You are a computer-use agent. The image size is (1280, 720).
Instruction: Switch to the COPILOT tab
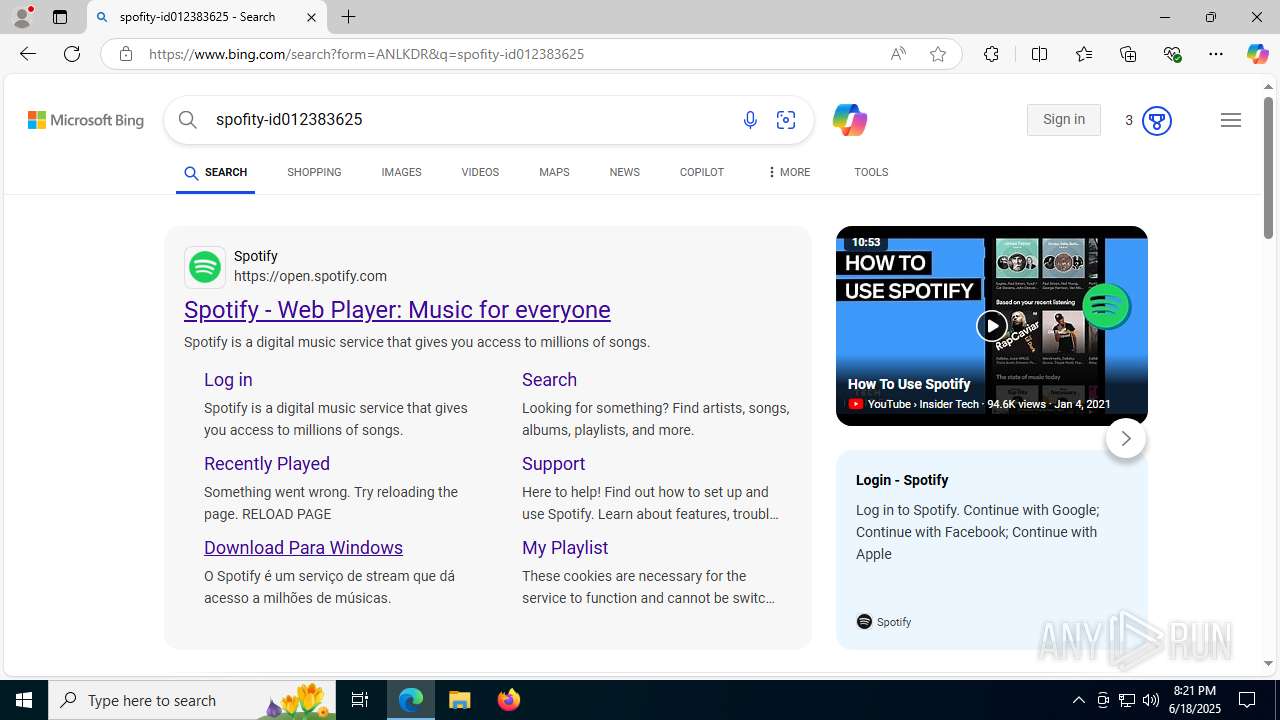tap(701, 172)
